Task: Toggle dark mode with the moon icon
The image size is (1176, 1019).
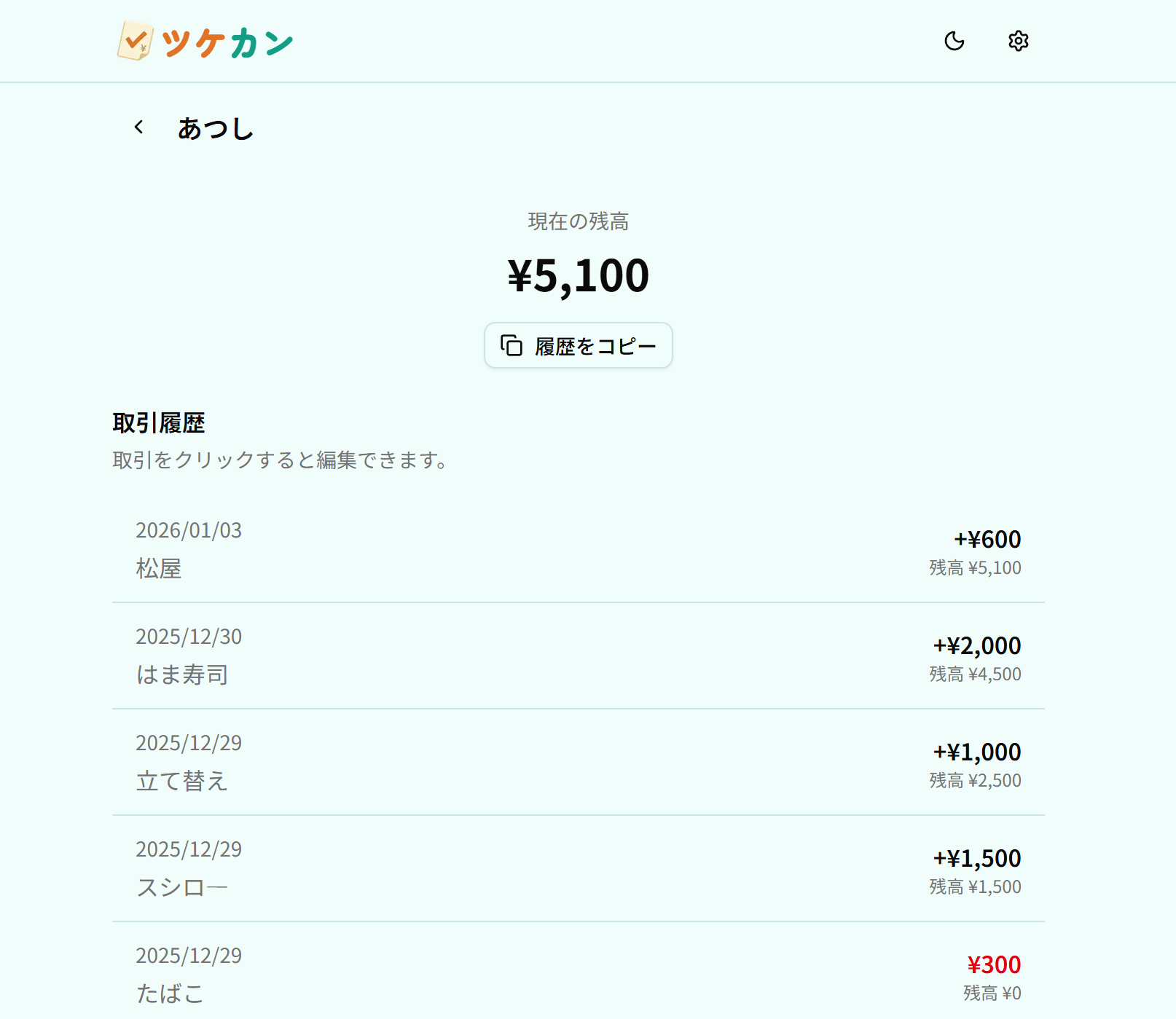Action: [954, 42]
